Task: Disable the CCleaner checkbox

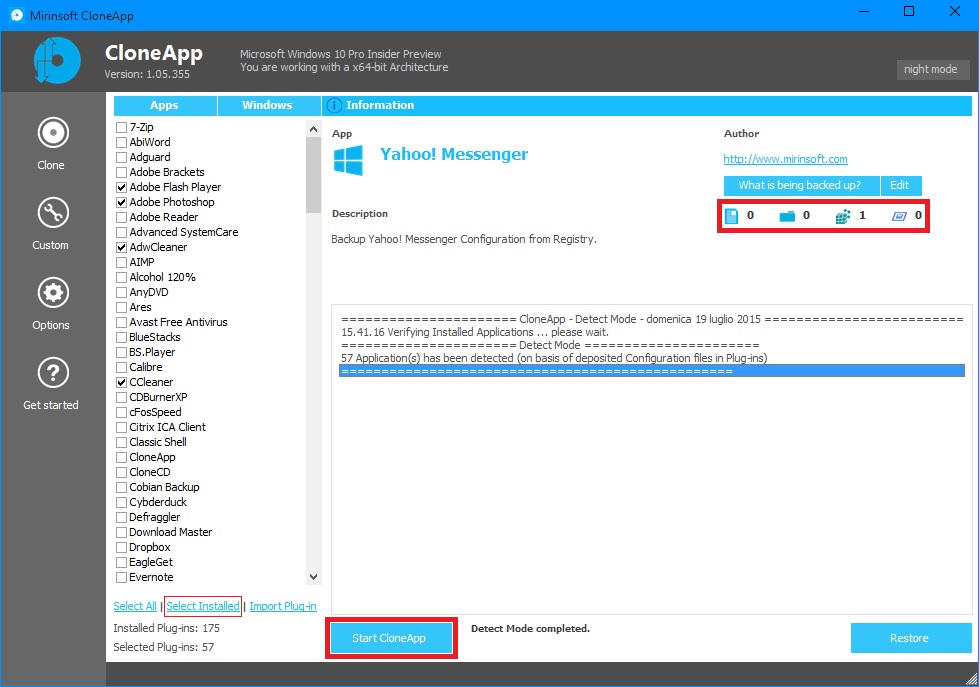Action: click(x=122, y=382)
